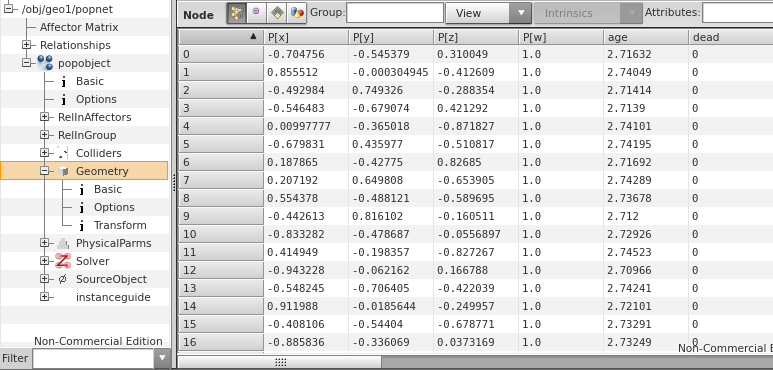Click cell value -0.0185644

(x=384, y=306)
